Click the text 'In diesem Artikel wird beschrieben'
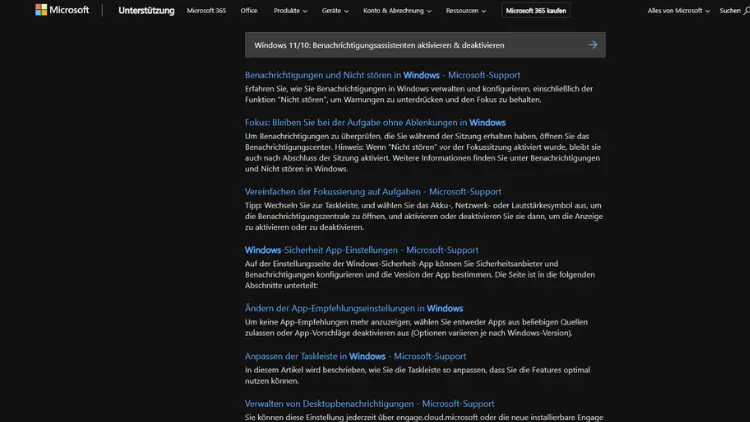Viewport: 750px width, 422px height. tap(305, 370)
